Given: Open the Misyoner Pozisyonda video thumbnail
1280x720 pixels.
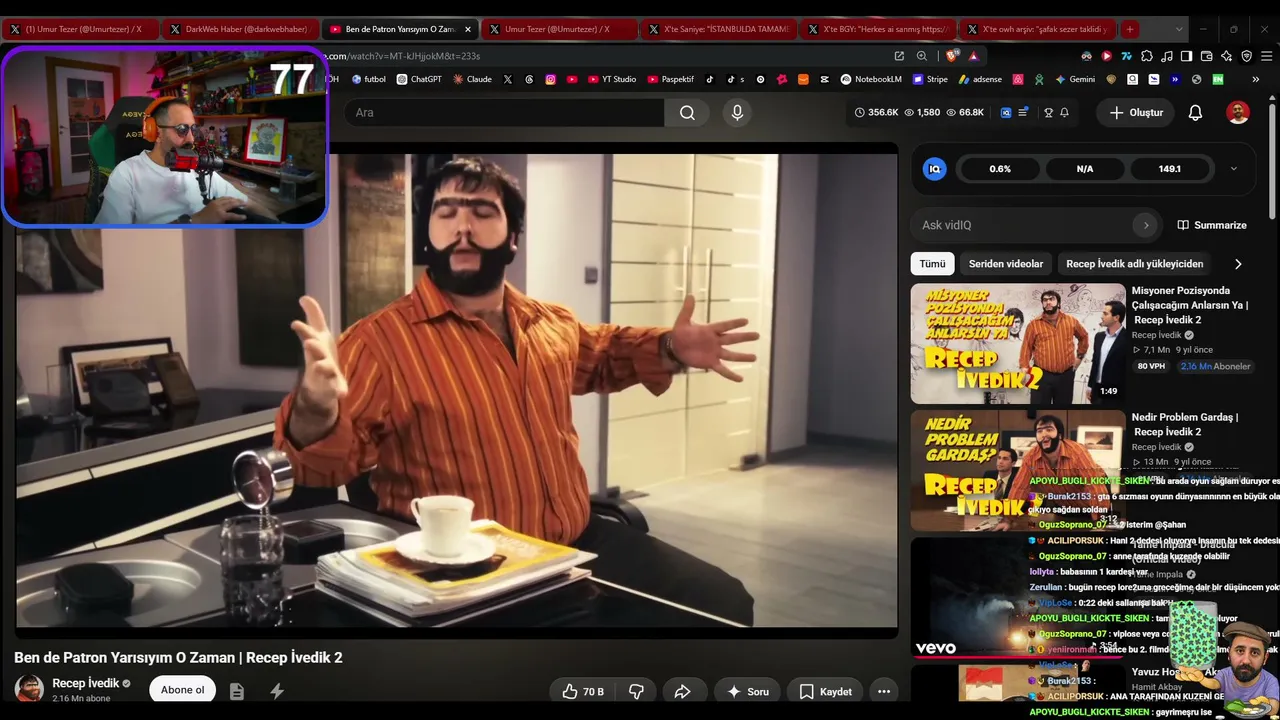Looking at the screenshot, I should [x=1018, y=343].
